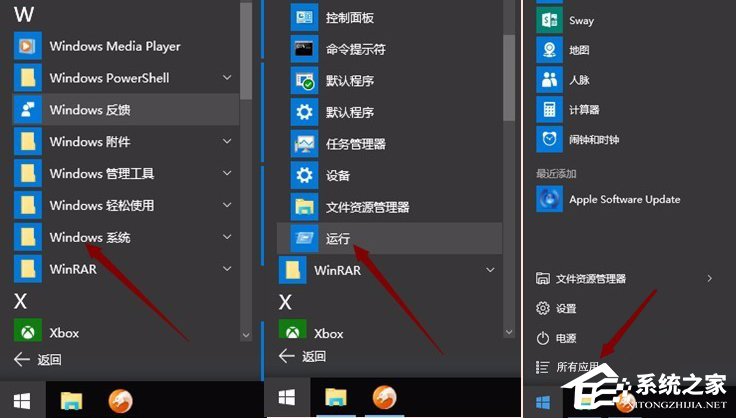
Task: Expand the 文件资源管理器 jump list chevron
Action: click(x=709, y=279)
